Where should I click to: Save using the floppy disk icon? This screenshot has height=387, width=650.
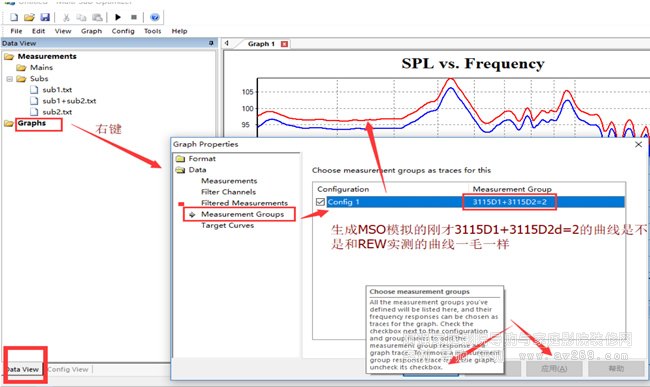click(45, 17)
